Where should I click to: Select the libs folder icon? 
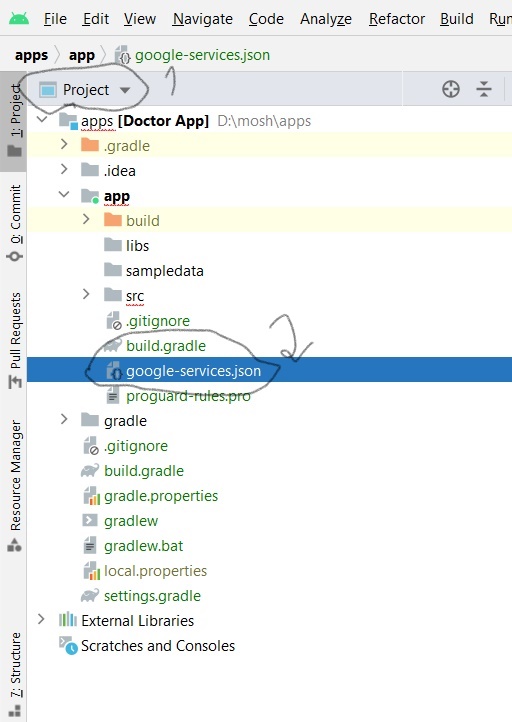pyautogui.click(x=112, y=245)
